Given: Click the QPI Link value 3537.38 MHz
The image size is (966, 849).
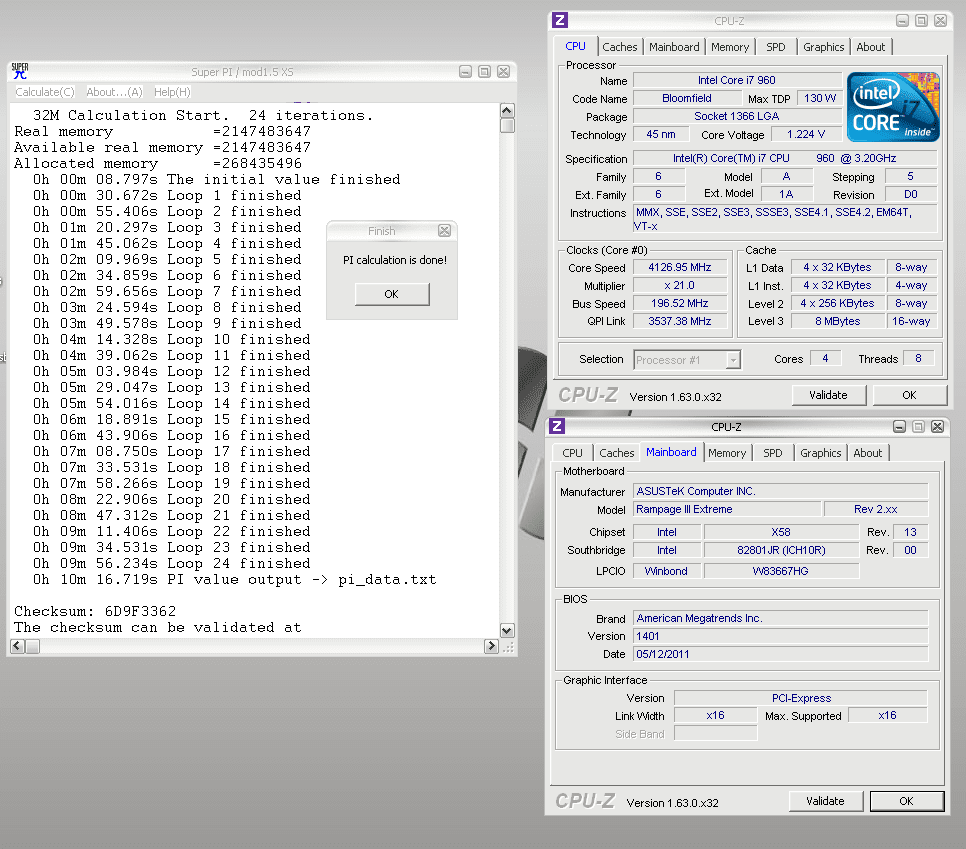Looking at the screenshot, I should (x=680, y=321).
